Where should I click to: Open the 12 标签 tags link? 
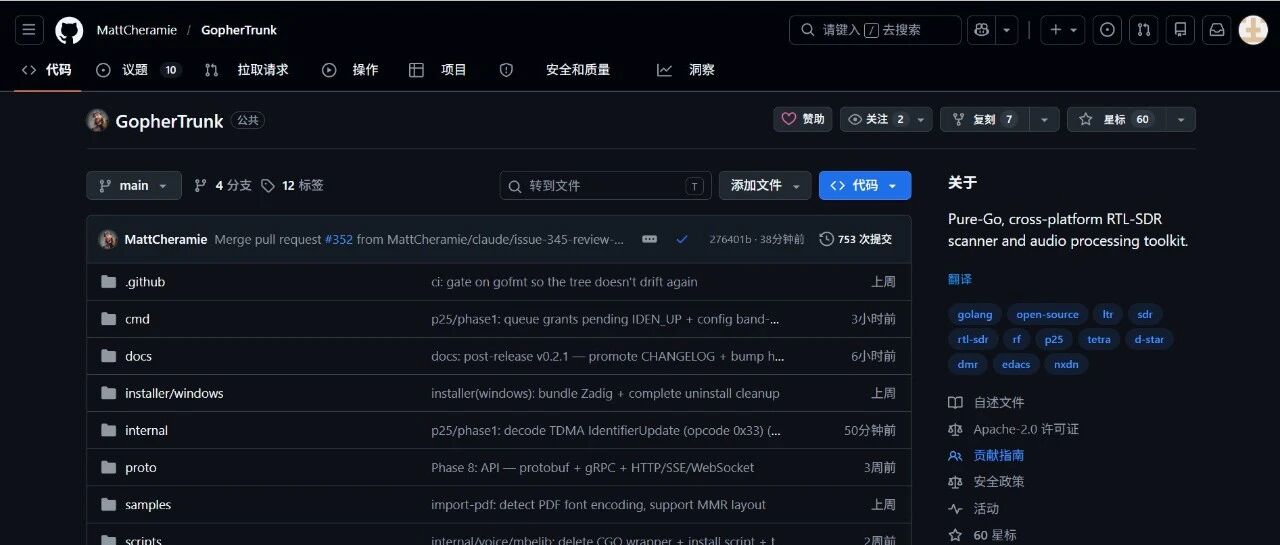[292, 185]
